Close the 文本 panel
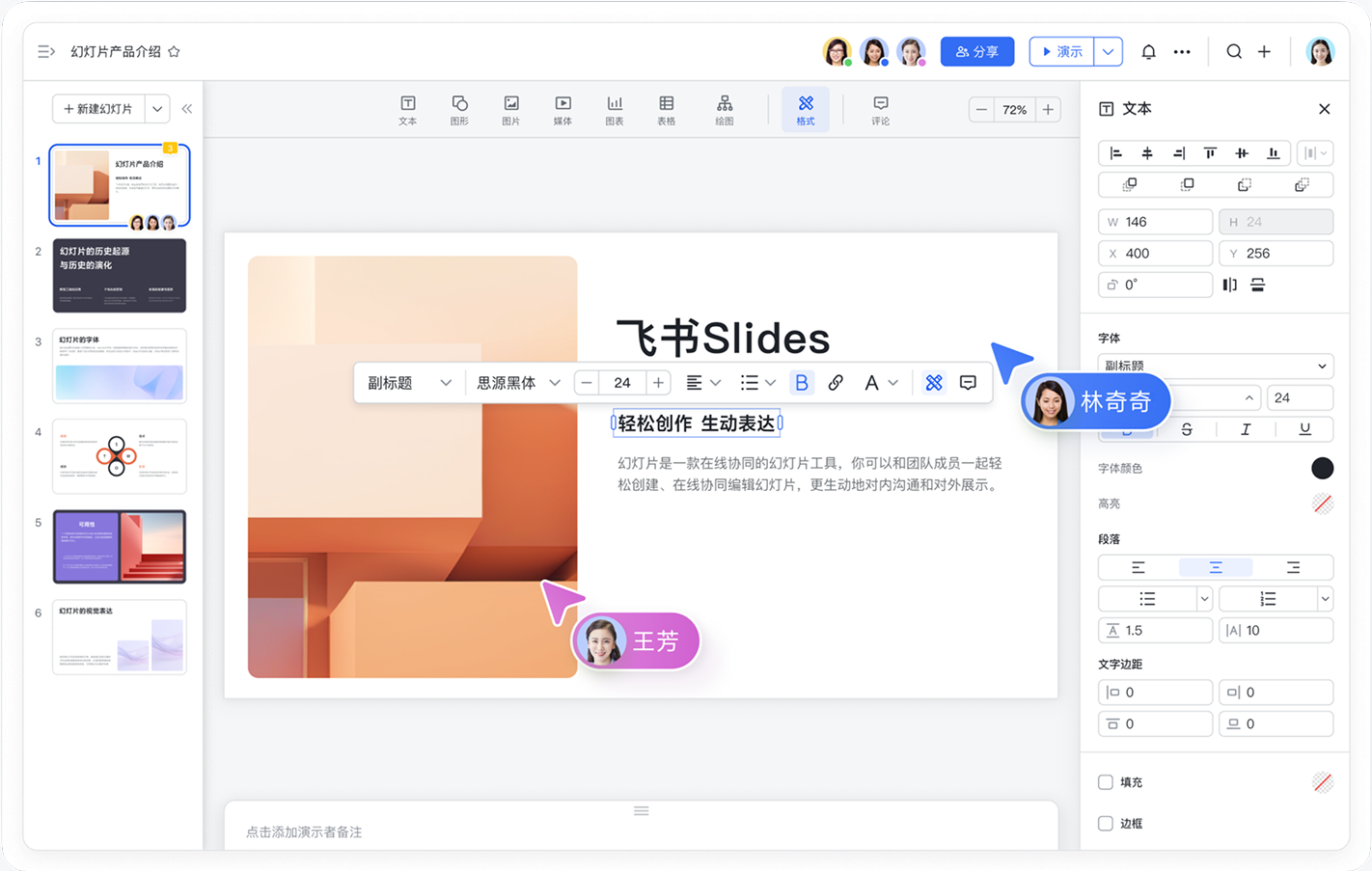 click(1324, 109)
